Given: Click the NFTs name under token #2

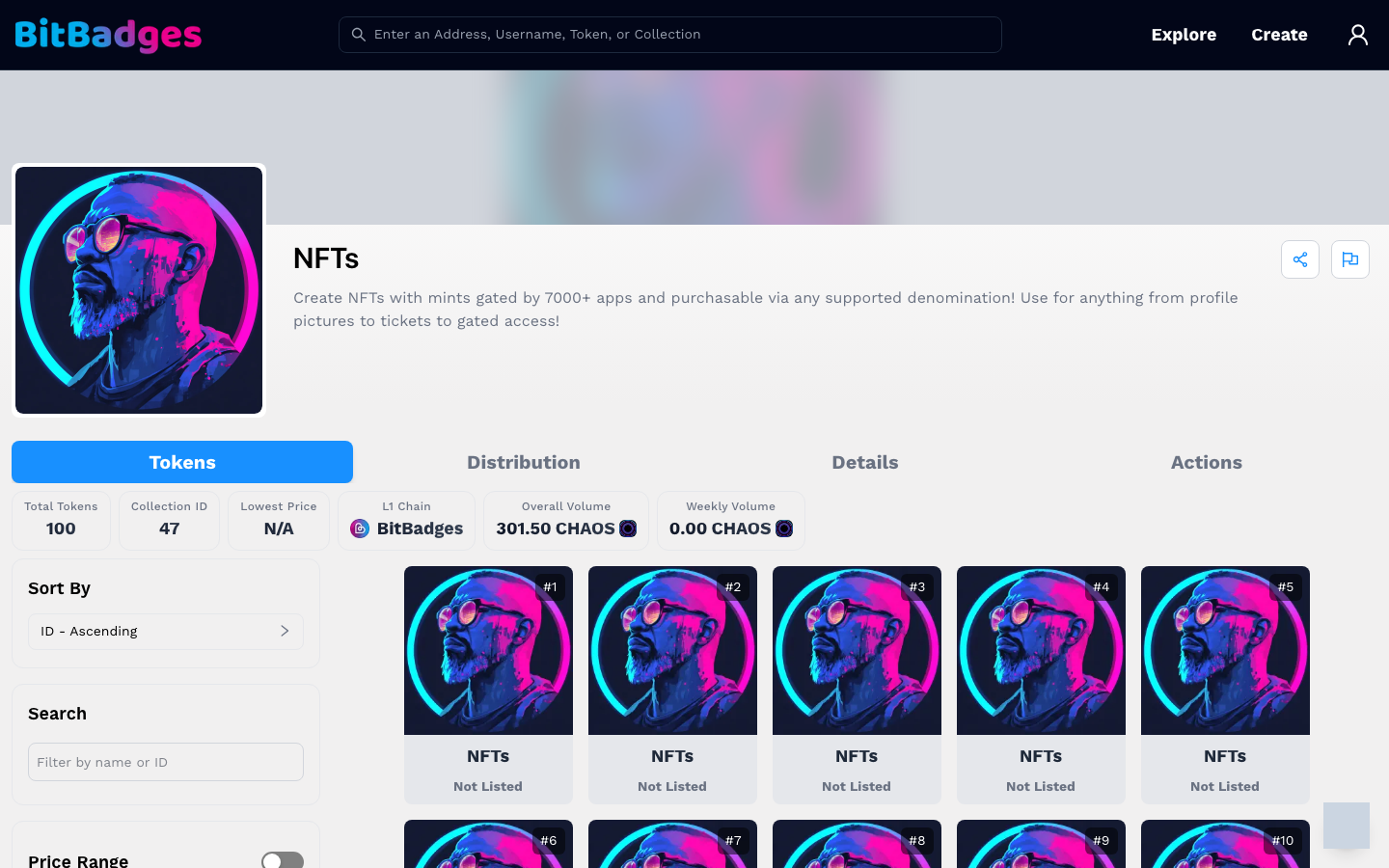Looking at the screenshot, I should click(672, 756).
